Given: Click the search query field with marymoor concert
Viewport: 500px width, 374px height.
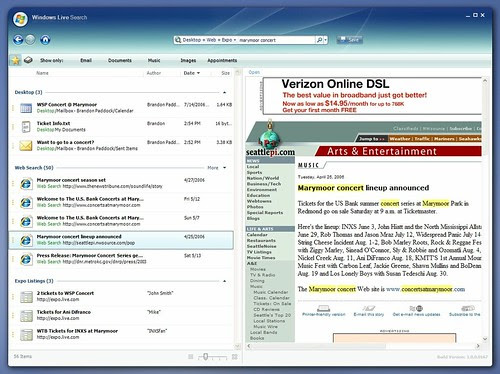Looking at the screenshot, I should [276, 40].
